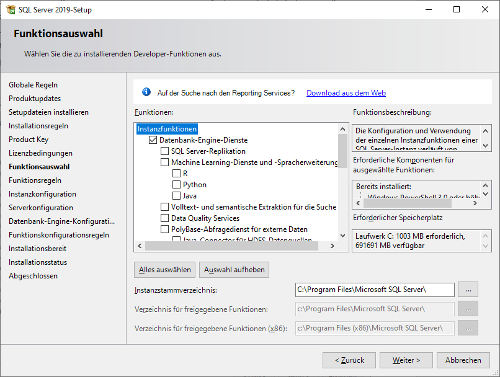Select Funktionskonfigurationsregeln step
Image resolution: width=500 pixels, height=377 pixels.
59,235
